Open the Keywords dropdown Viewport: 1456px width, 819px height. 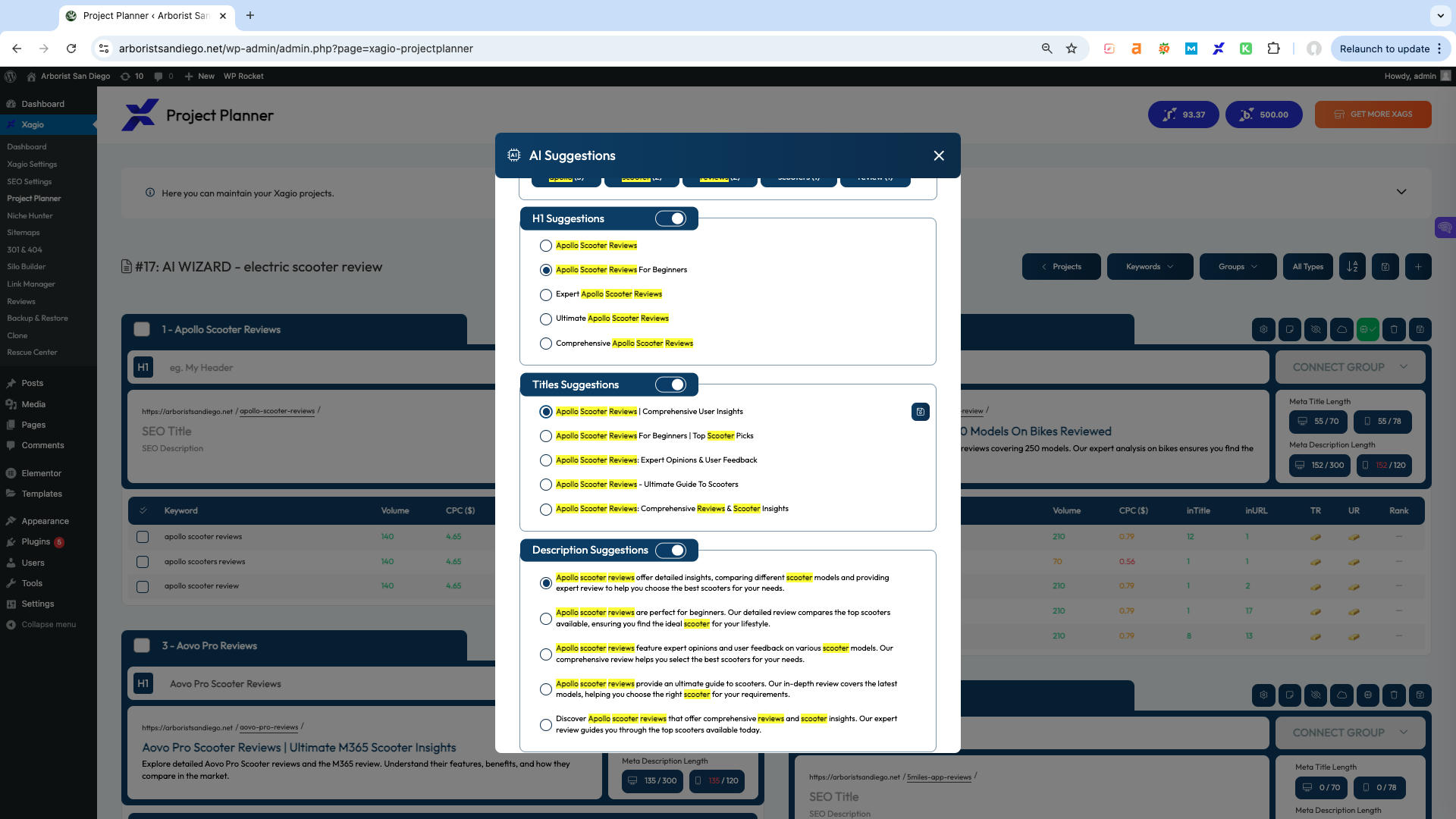click(1150, 267)
